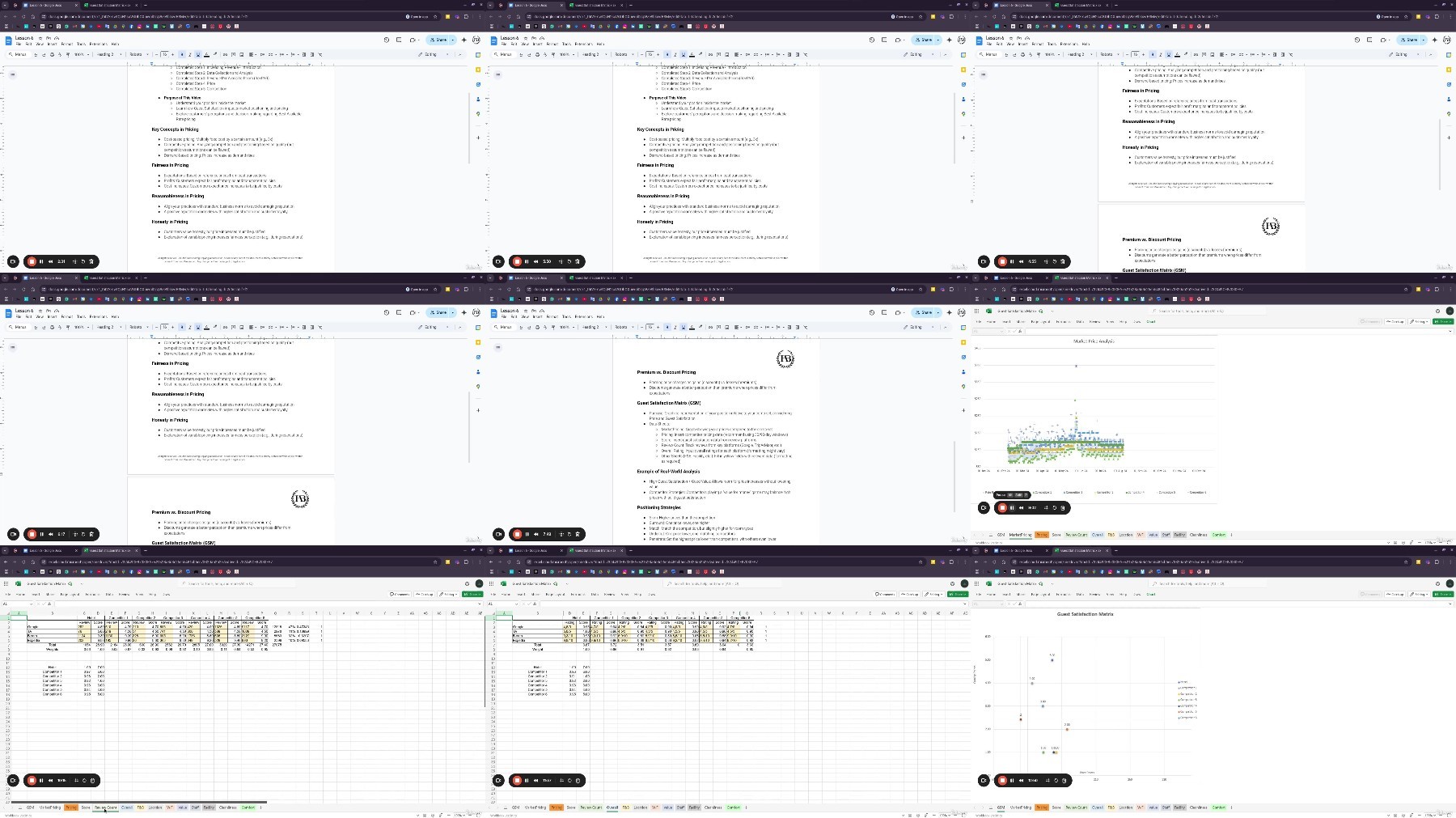Click Comments button in Review Count sheet window
This screenshot has width=1456, height=818.
pyautogui.click(x=400, y=594)
